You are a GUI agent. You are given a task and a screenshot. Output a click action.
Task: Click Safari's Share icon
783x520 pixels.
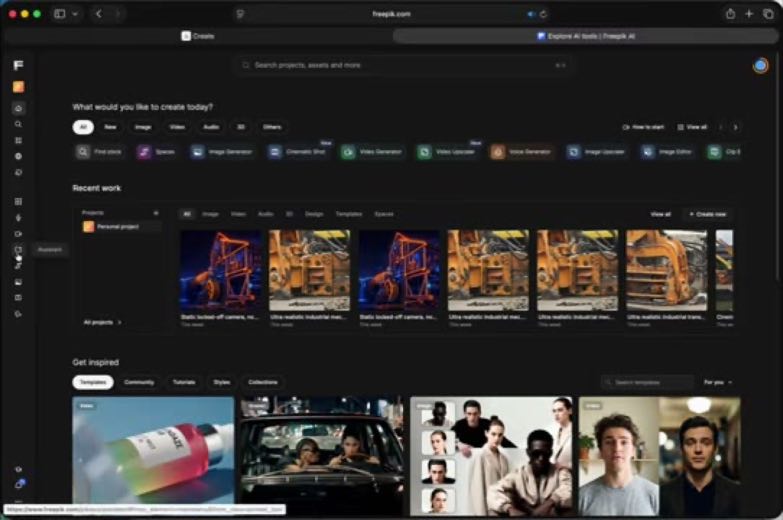730,14
